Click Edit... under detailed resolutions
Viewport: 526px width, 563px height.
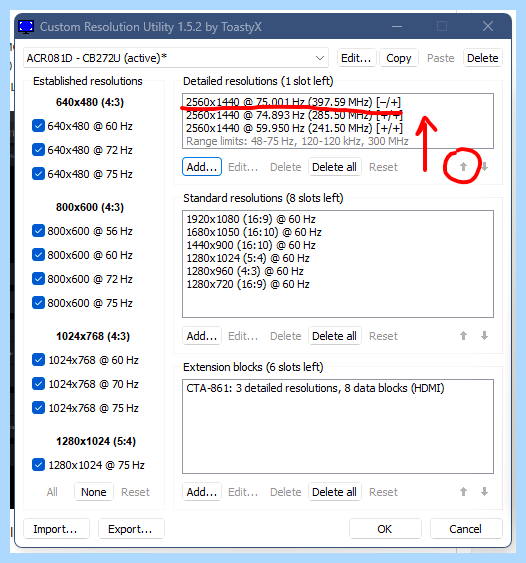click(x=243, y=167)
